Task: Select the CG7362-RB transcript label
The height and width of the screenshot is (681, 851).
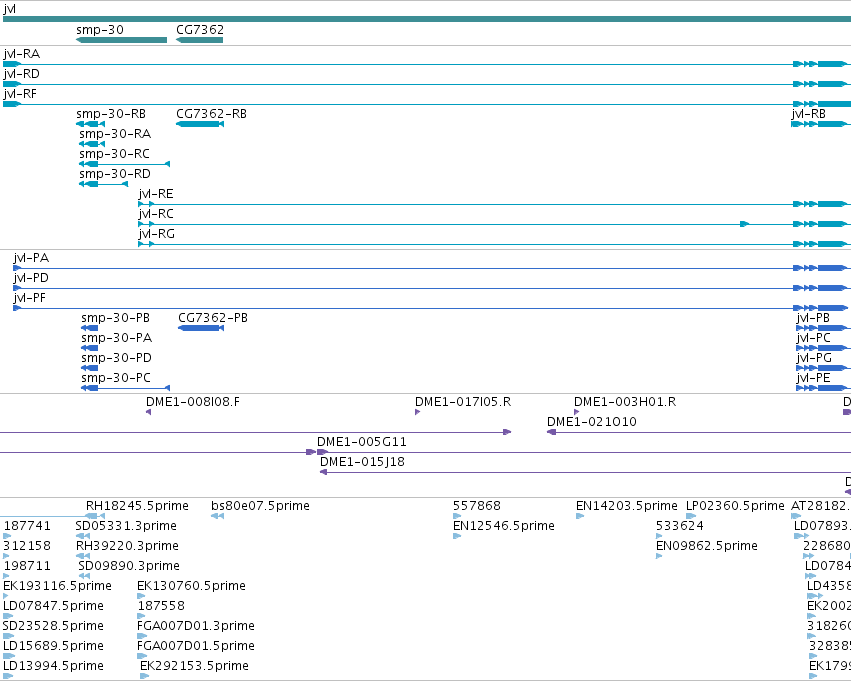Action: [211, 114]
